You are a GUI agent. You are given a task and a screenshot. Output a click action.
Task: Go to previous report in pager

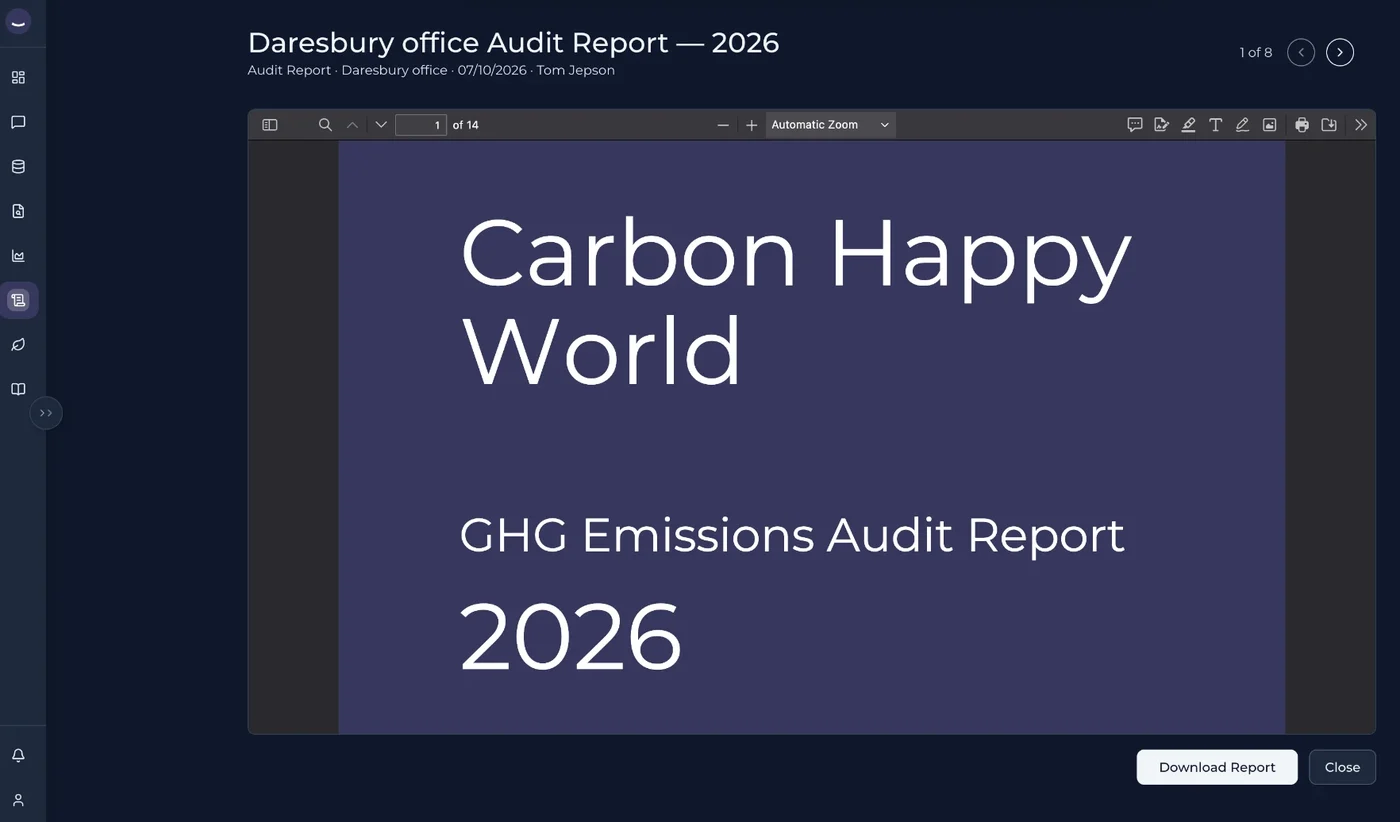click(x=1301, y=52)
